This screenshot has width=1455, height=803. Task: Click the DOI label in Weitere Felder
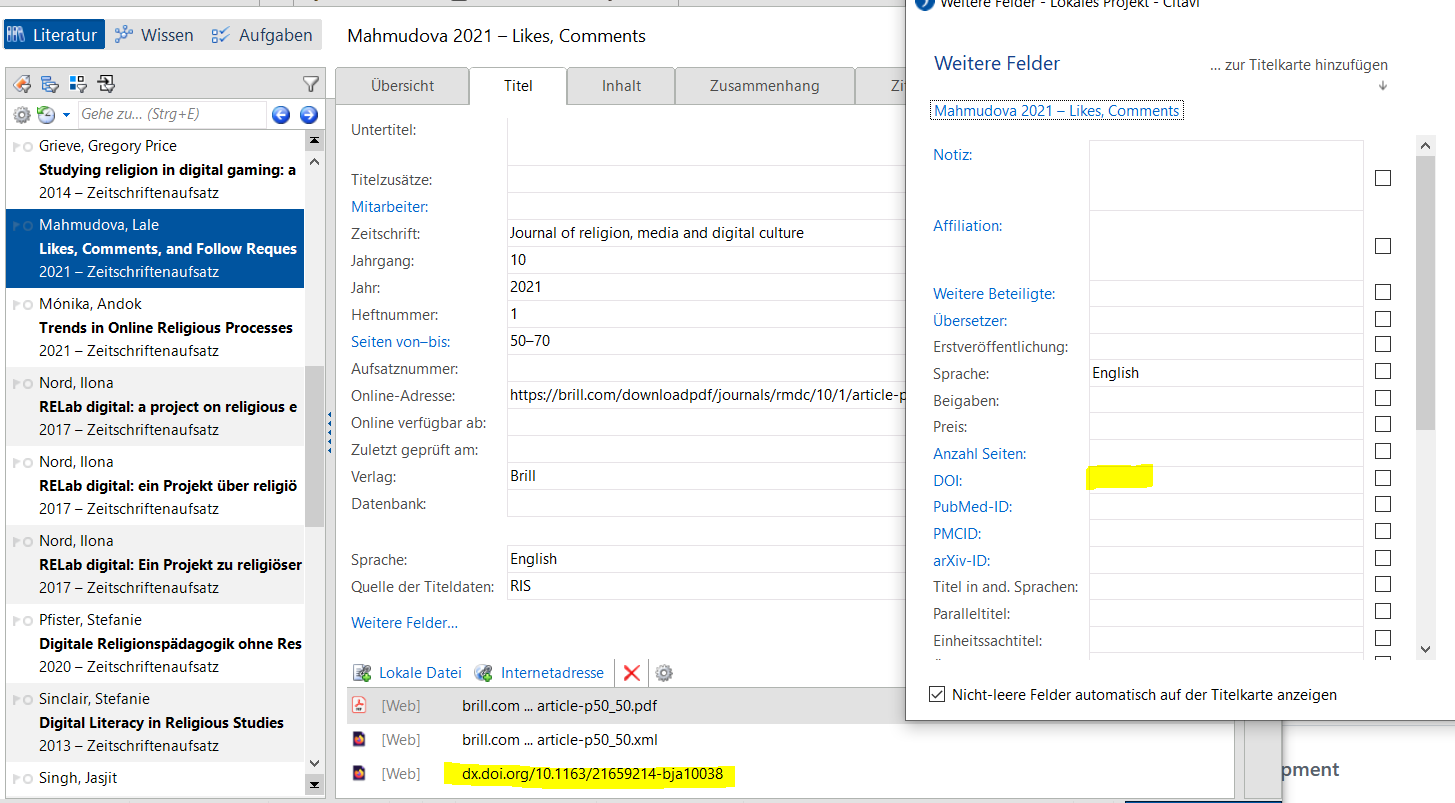click(x=948, y=481)
